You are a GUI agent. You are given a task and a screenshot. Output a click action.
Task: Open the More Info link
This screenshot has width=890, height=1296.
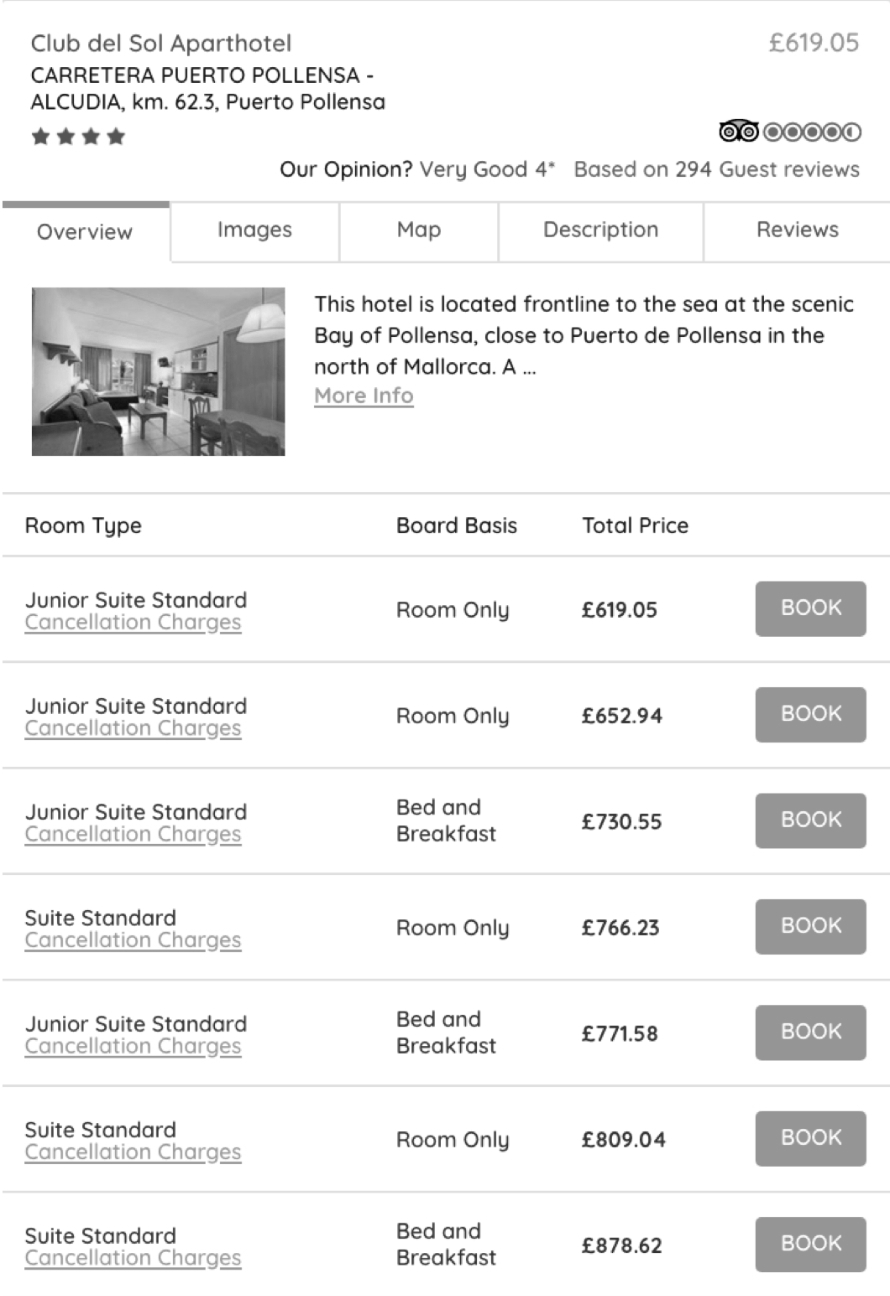point(363,396)
